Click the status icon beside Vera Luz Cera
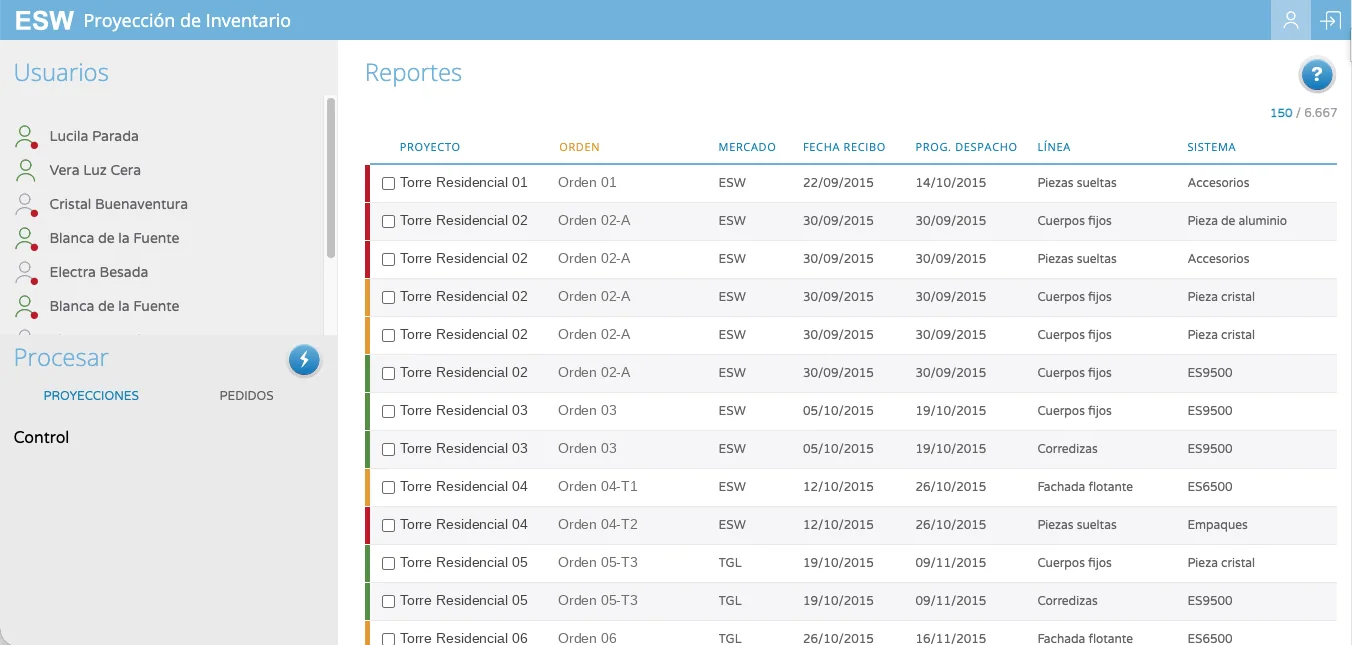The height and width of the screenshot is (645, 1352). pyautogui.click(x=27, y=171)
